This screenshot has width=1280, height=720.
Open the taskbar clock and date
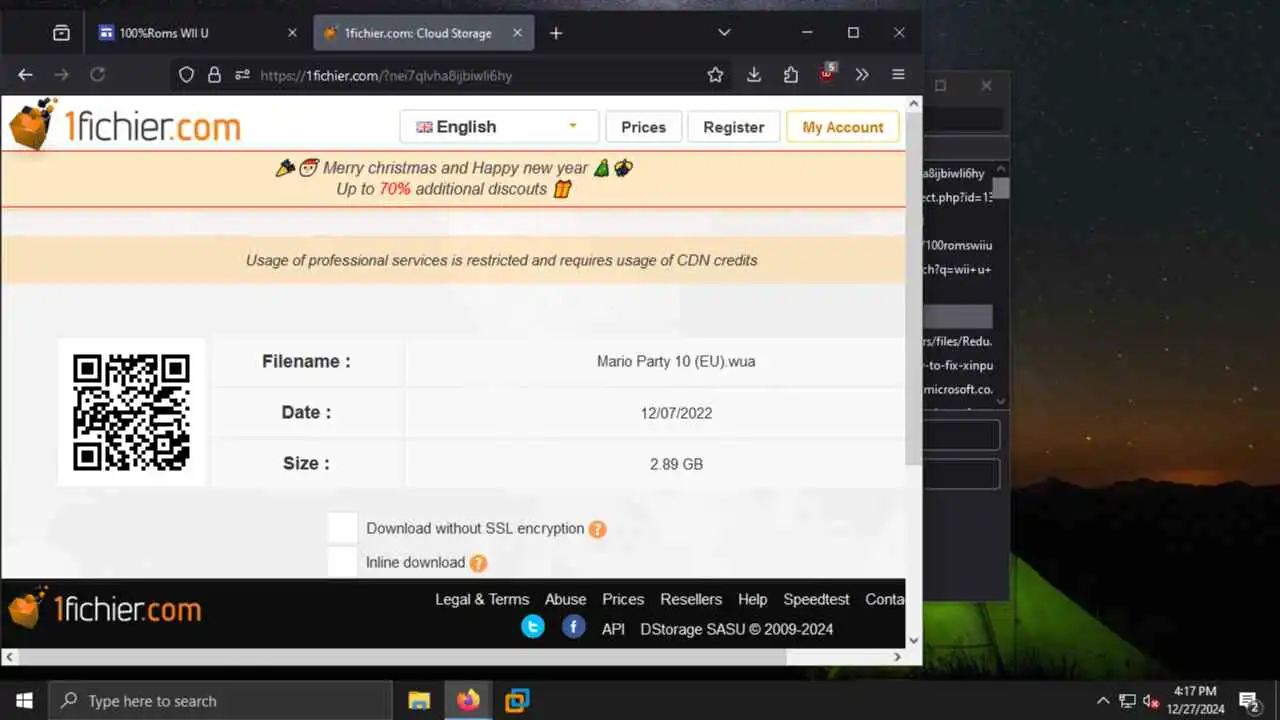1195,700
